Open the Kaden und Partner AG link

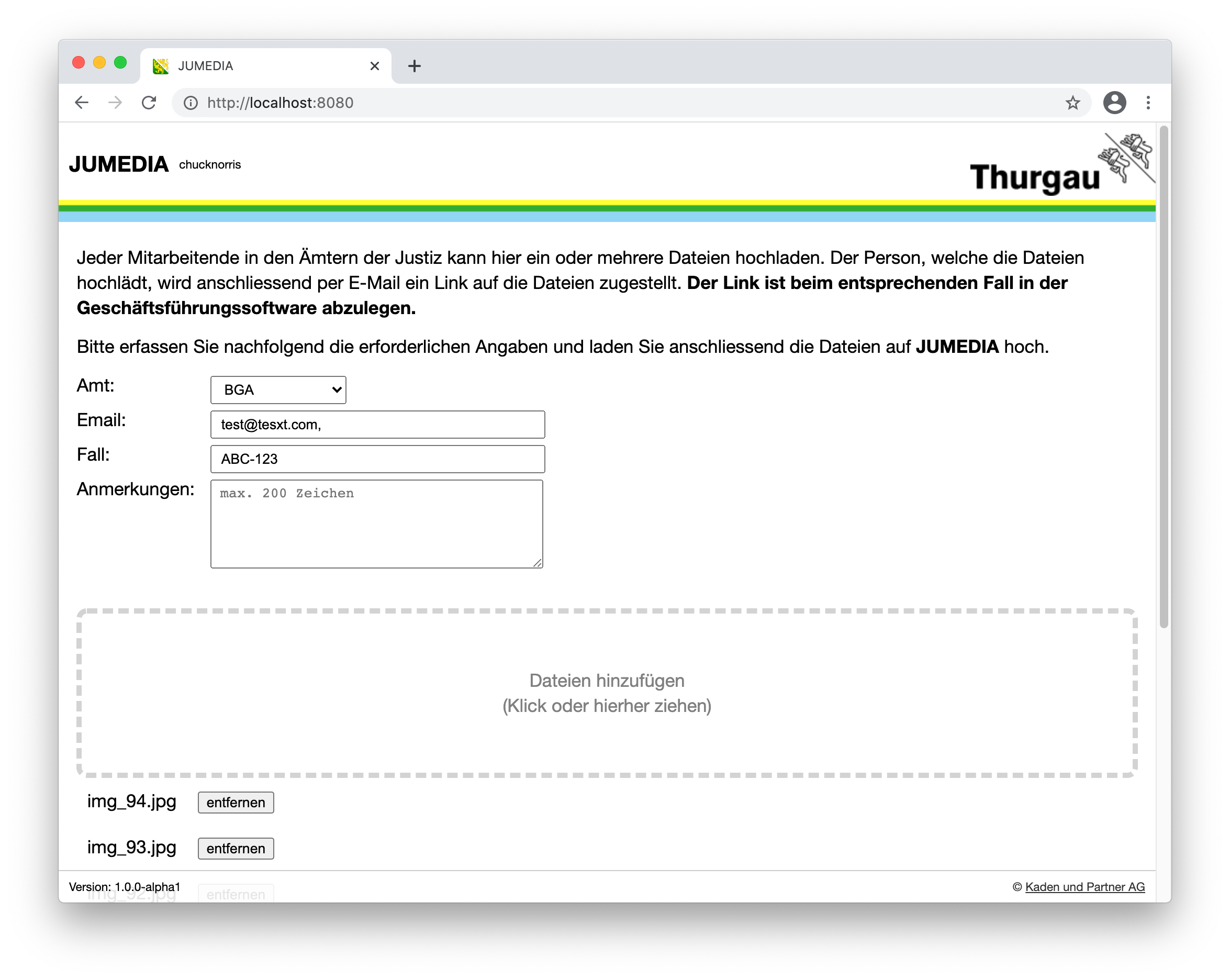(x=1084, y=887)
